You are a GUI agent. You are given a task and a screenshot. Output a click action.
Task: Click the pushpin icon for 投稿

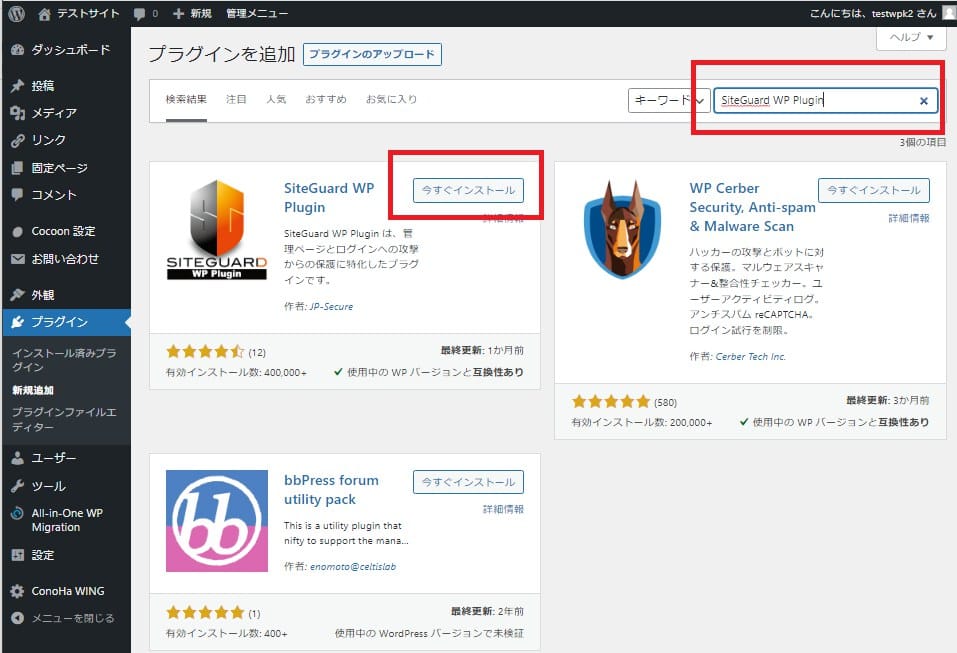click(18, 86)
